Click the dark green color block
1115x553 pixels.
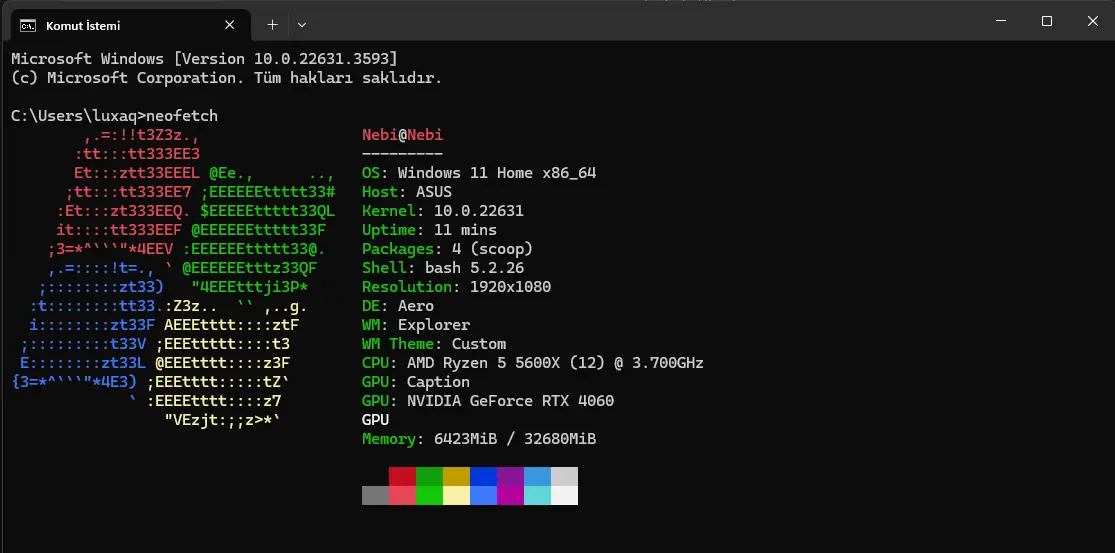tap(430, 476)
